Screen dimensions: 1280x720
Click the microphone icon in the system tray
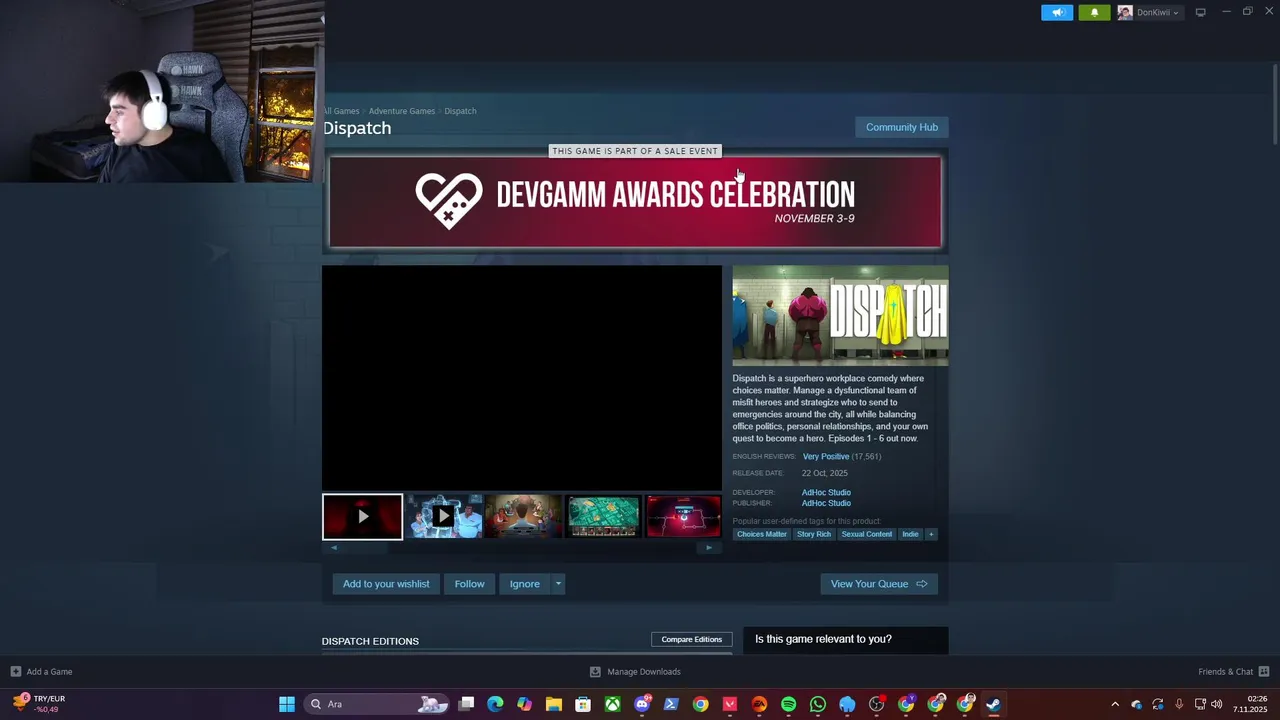(x=1179, y=704)
